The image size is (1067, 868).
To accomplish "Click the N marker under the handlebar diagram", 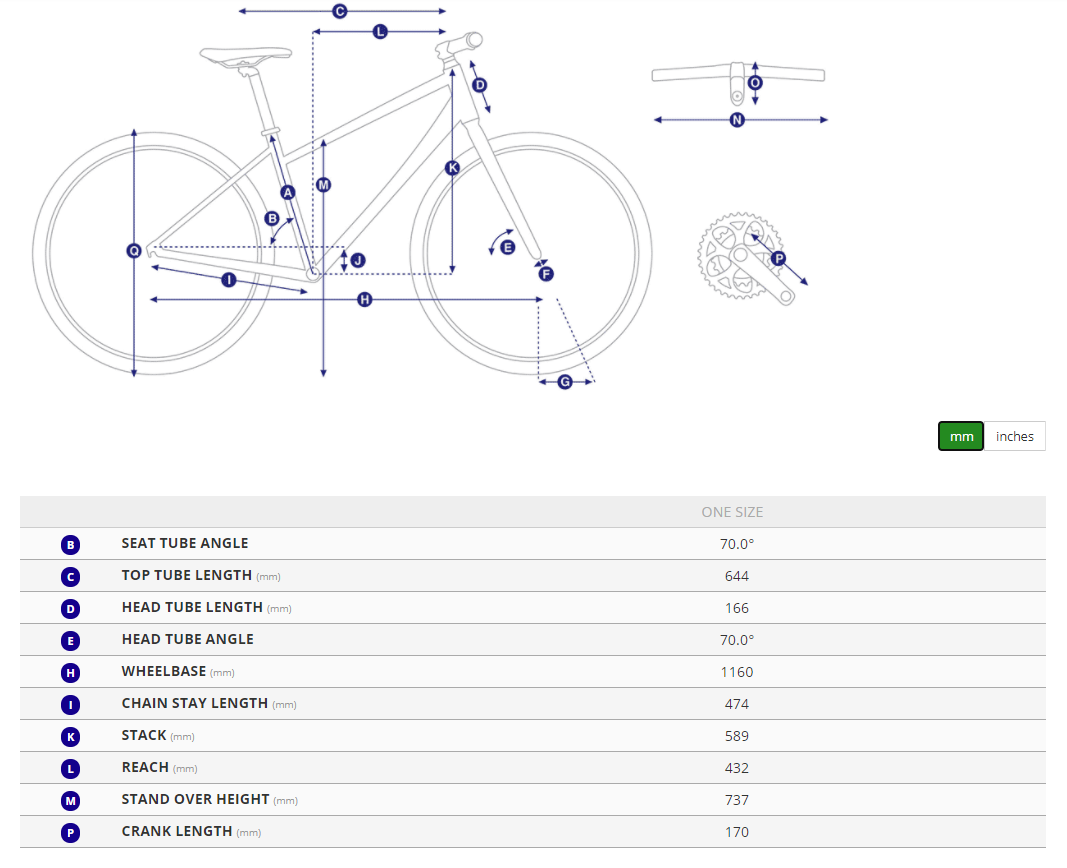I will coord(737,120).
